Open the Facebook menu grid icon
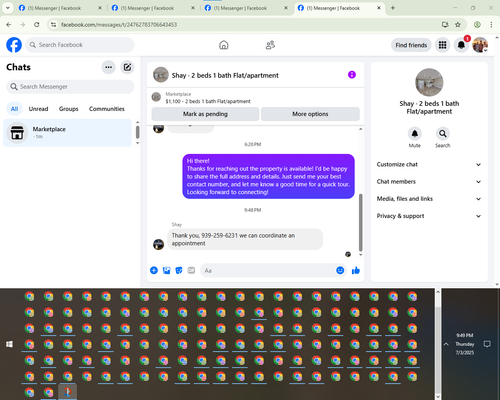This screenshot has height=400, width=500. pos(442,45)
